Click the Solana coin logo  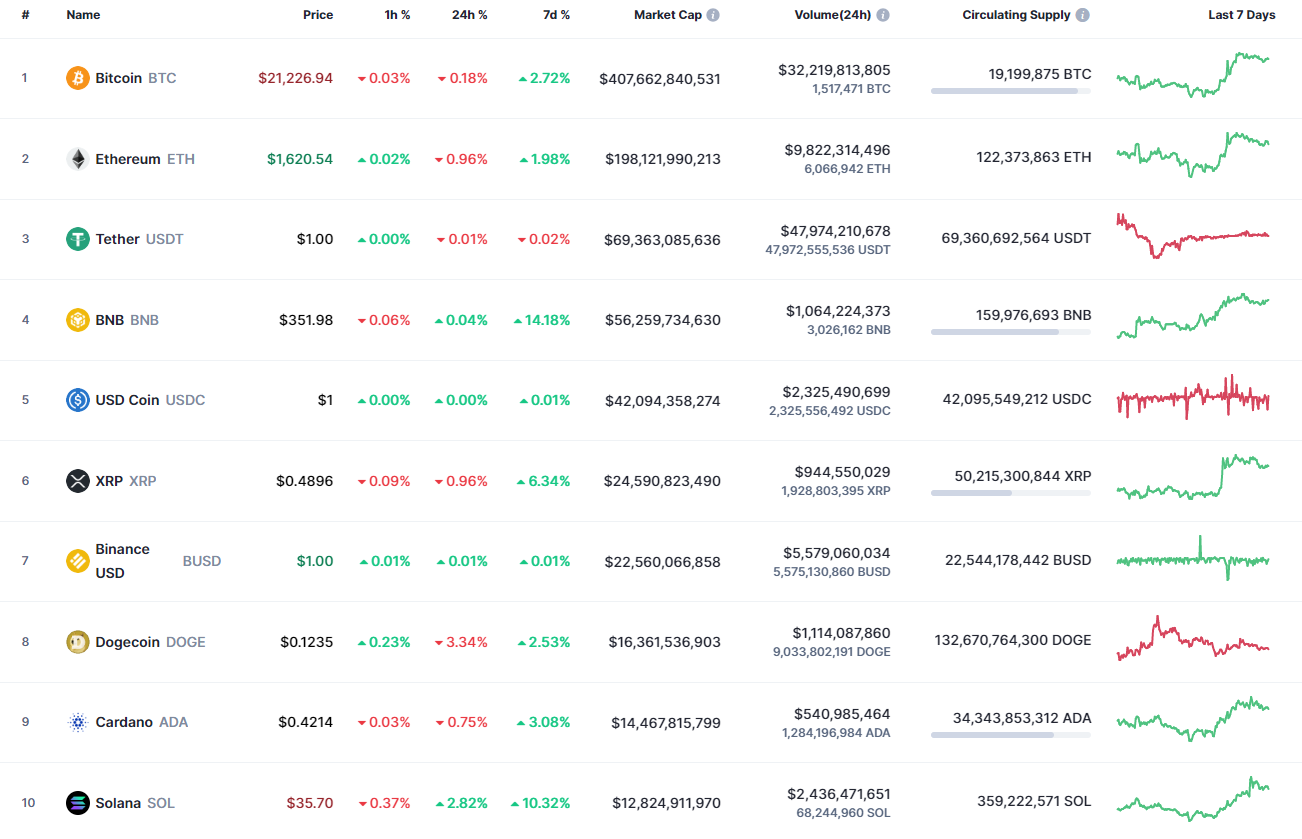75,802
